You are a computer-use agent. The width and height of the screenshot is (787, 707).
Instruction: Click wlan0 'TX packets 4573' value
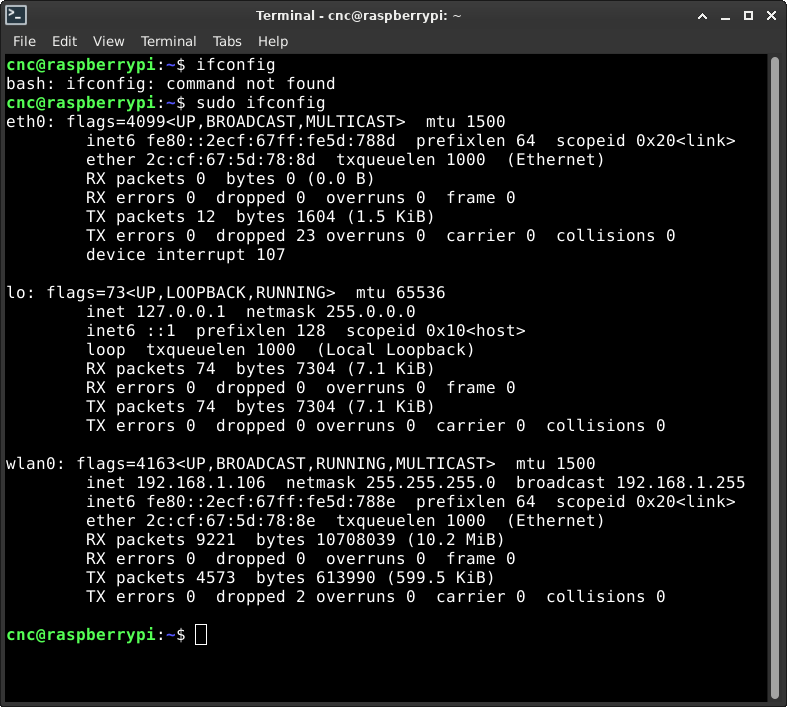coord(161,578)
